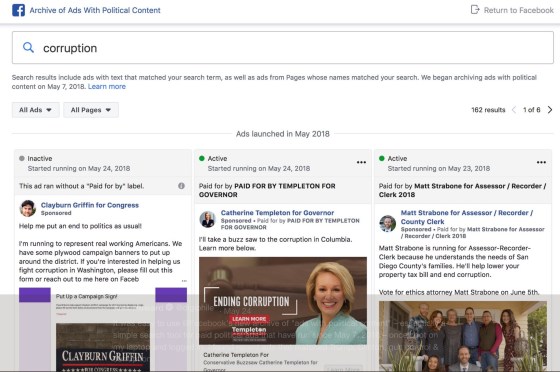Viewport: 560px width, 372px height.
Task: Click Clayburn Griffin profile picture
Action: click(x=28, y=208)
